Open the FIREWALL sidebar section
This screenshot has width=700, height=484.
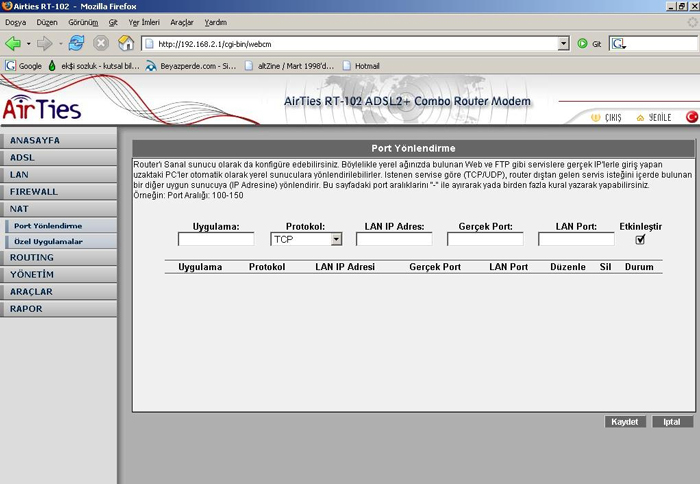(59, 192)
